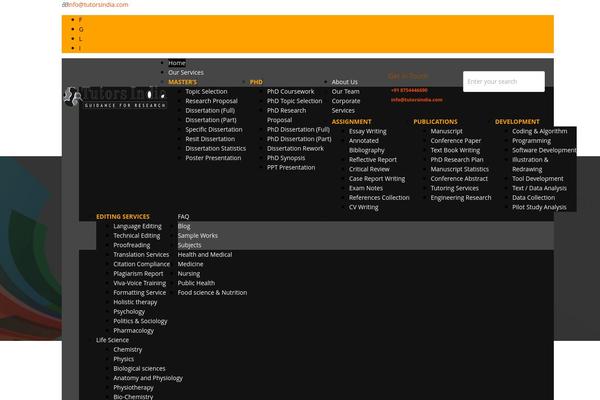Viewport: 600px width, 400px height.
Task: Open the About Us menu item
Action: (x=345, y=82)
